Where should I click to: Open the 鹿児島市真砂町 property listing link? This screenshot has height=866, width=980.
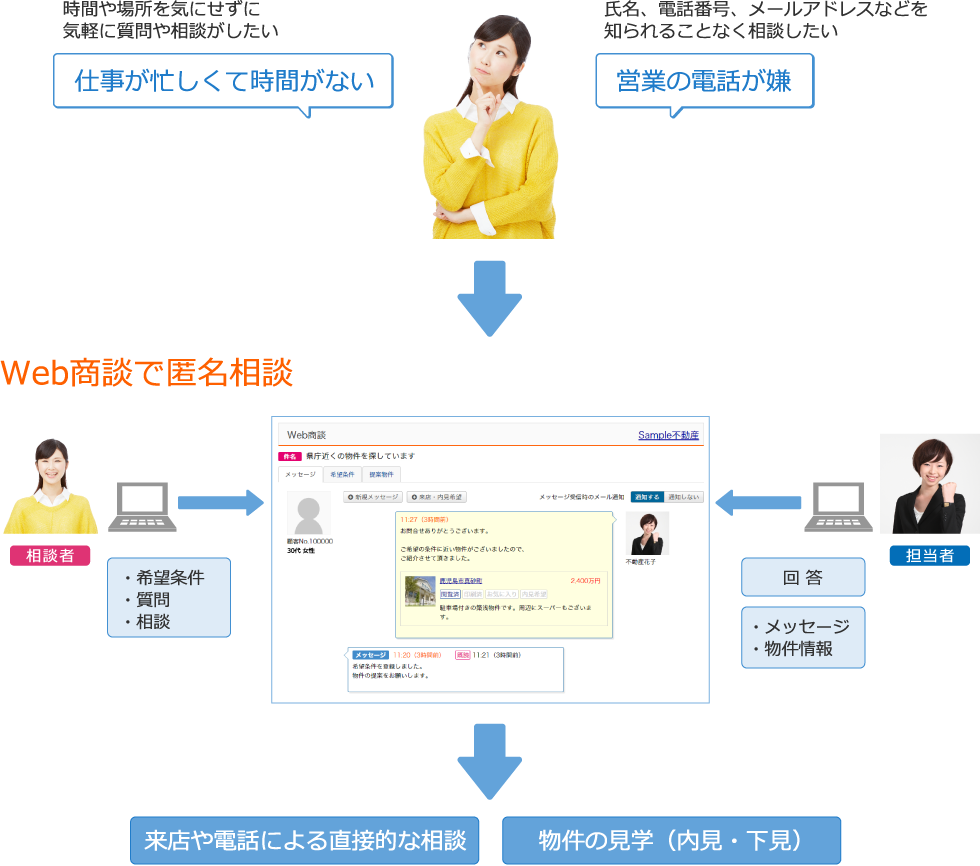(460, 581)
